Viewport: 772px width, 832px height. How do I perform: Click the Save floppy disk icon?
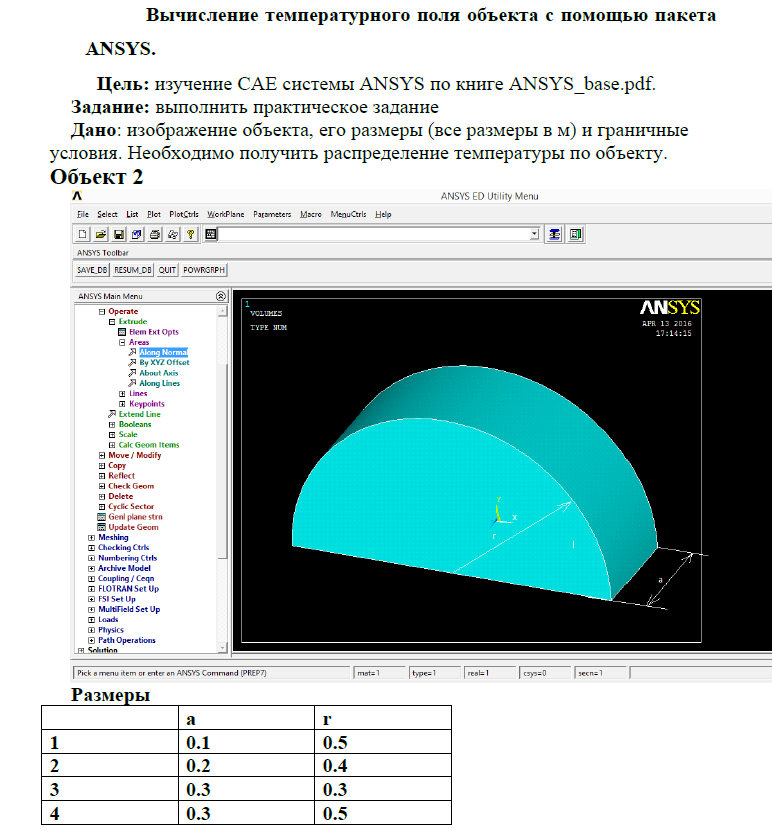(119, 234)
